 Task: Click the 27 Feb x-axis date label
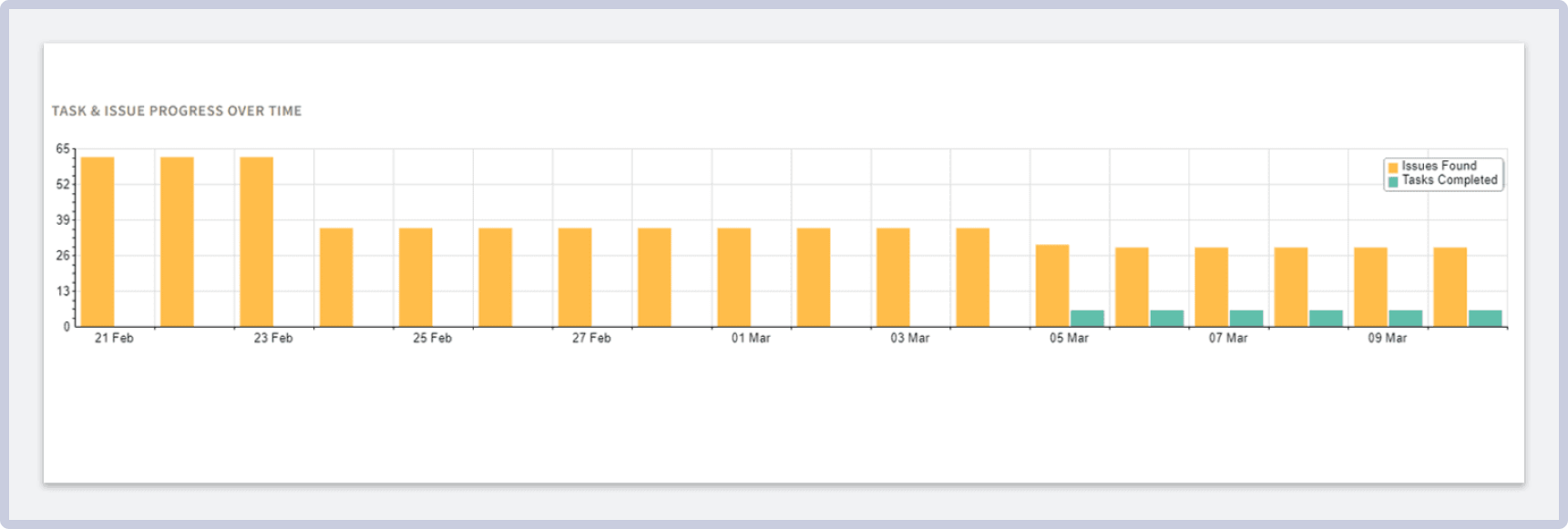(x=591, y=338)
